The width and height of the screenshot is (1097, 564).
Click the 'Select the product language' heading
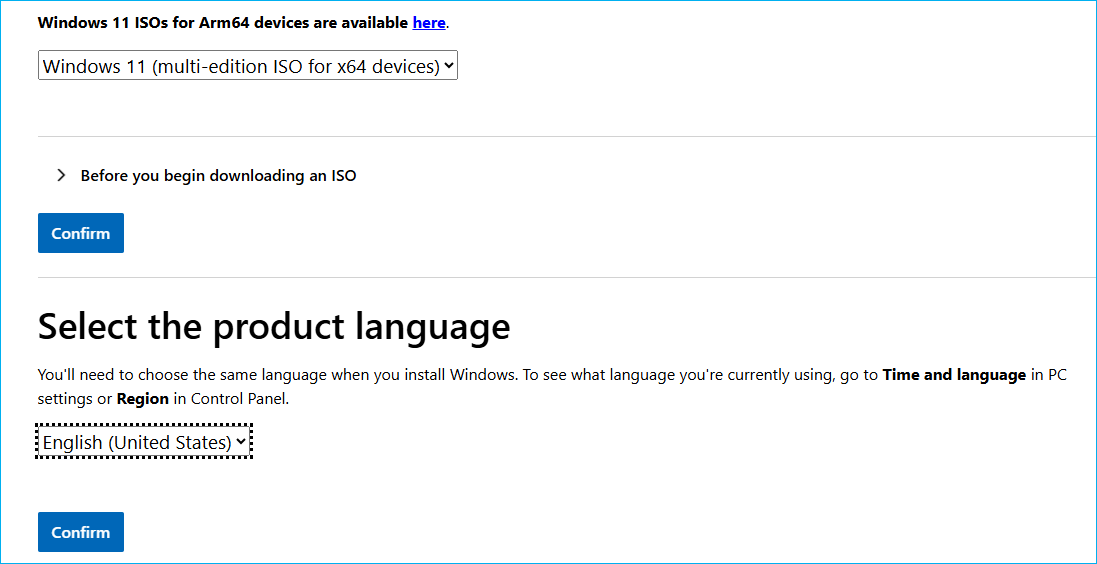[x=274, y=326]
